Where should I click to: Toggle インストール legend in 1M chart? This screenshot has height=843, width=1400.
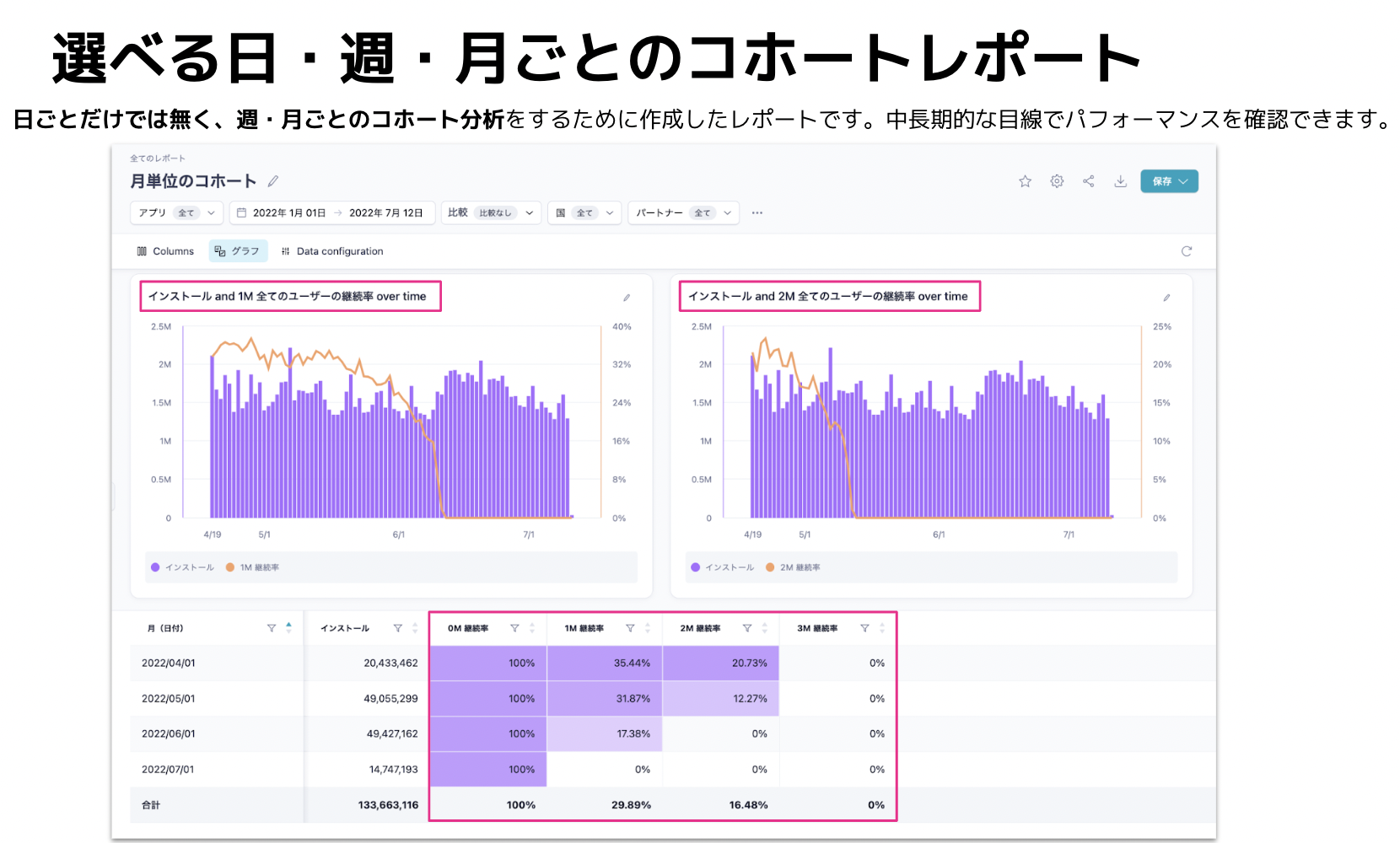coord(182,567)
